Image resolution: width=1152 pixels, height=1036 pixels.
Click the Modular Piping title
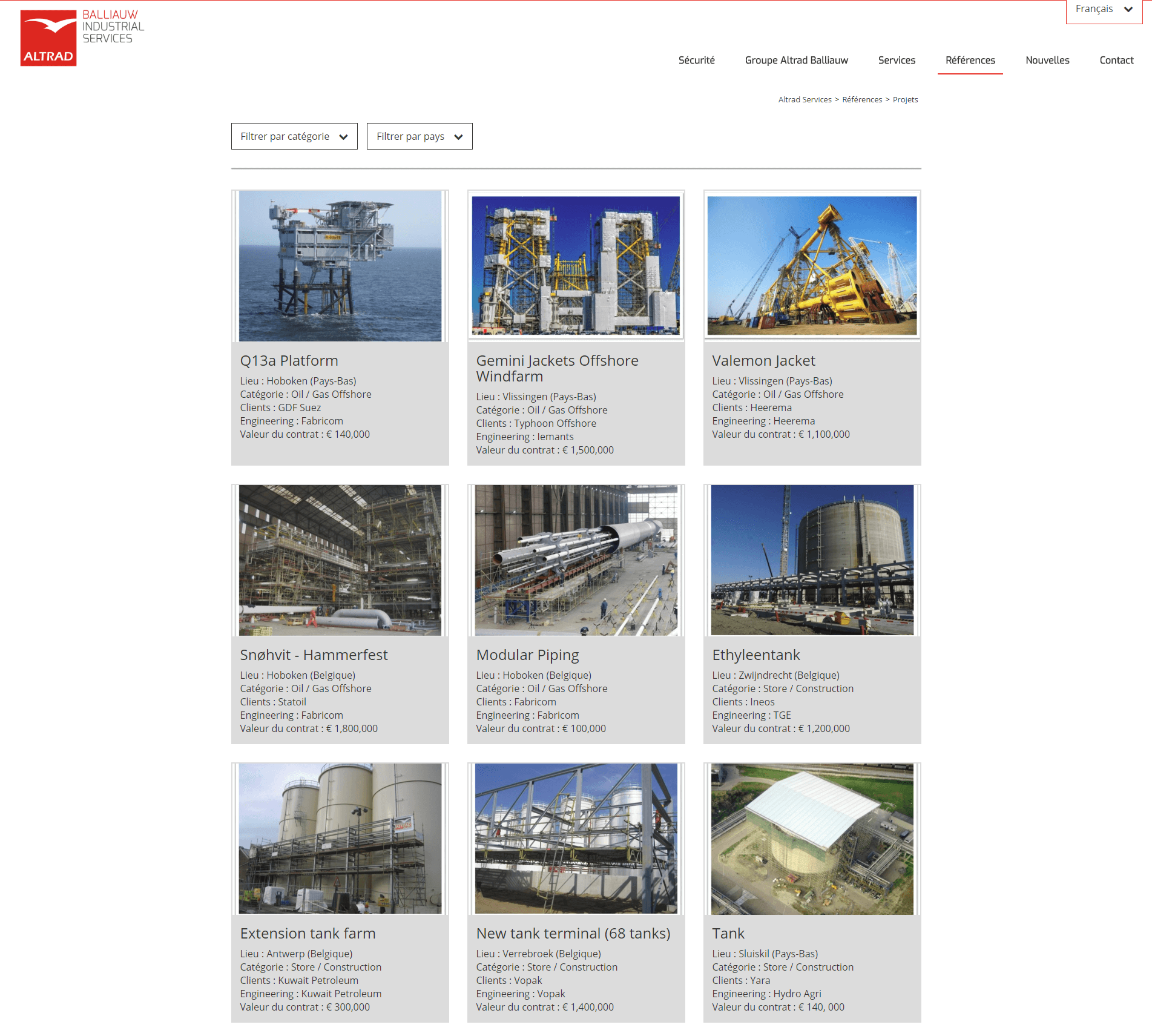[x=527, y=655]
